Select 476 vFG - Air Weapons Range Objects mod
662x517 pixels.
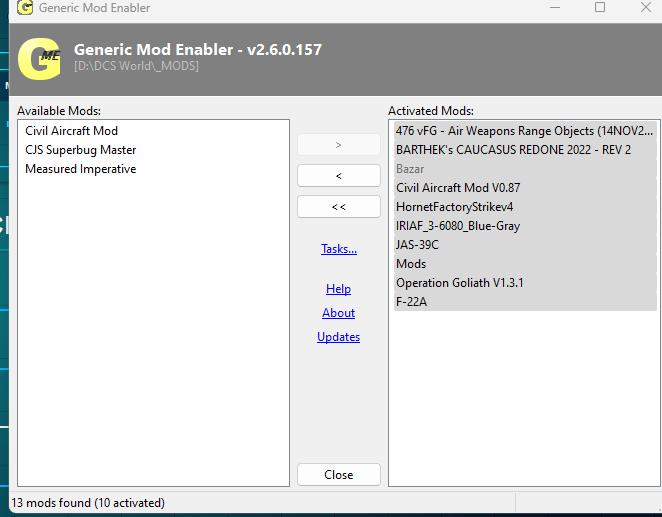[x=525, y=131]
